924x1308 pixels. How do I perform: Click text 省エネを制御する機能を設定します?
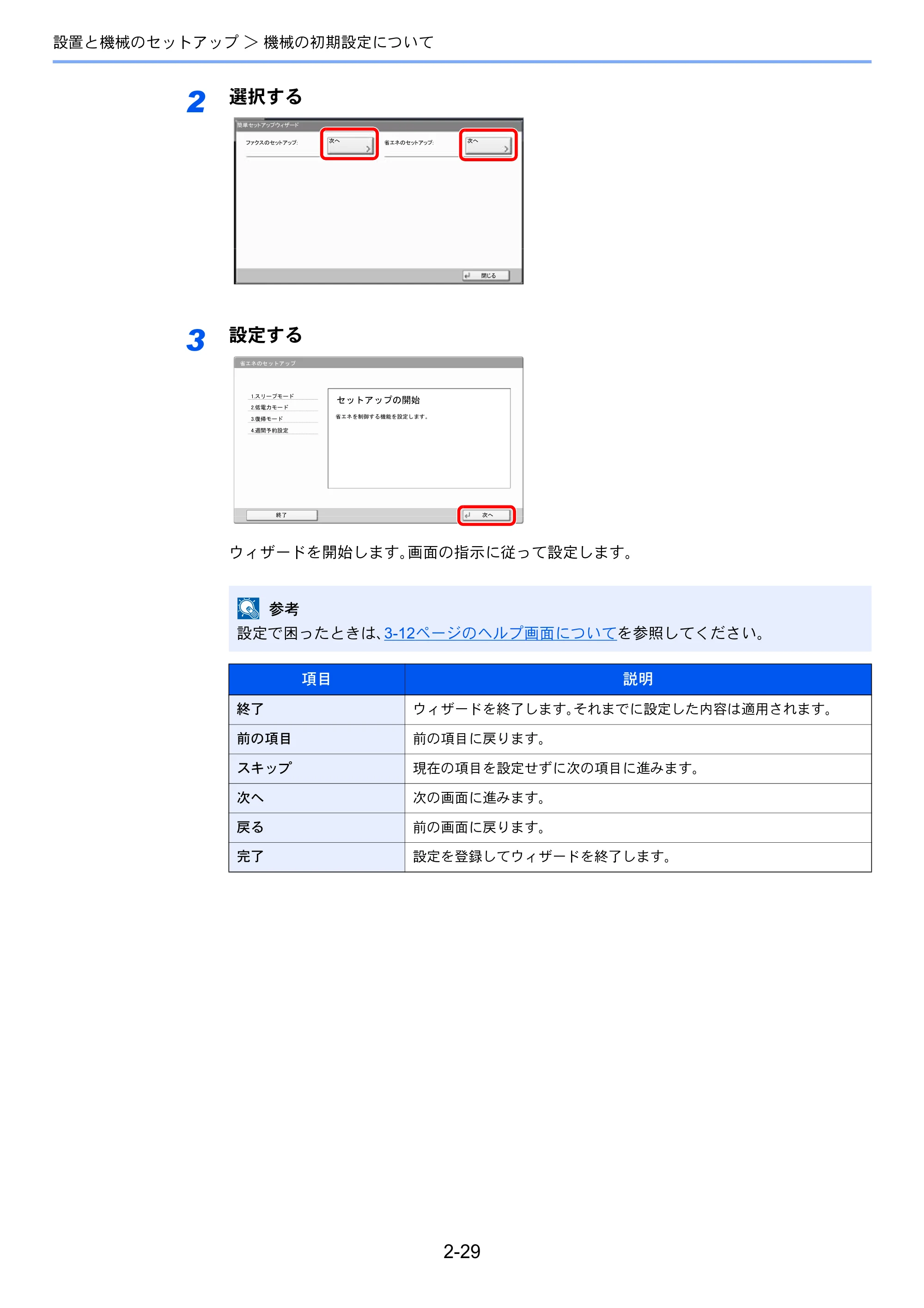pos(382,417)
